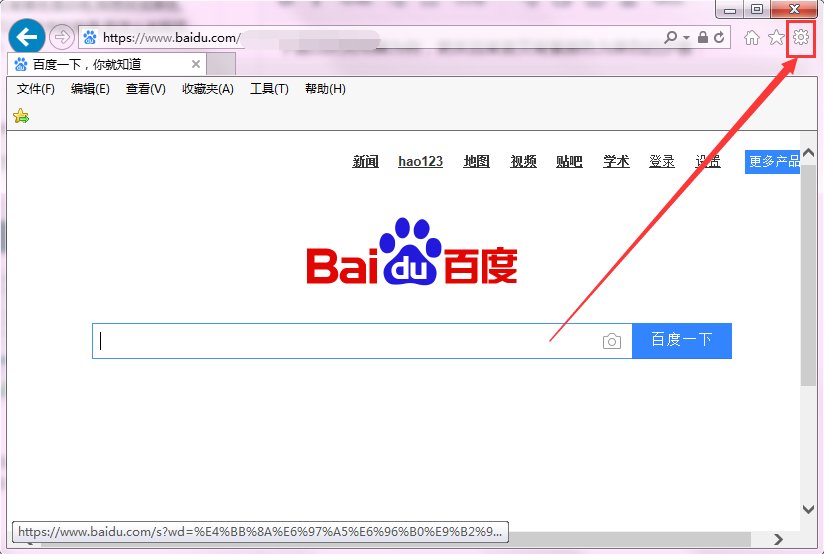
Task: Select the 百度一下，你就知道 tab
Action: tap(107, 65)
